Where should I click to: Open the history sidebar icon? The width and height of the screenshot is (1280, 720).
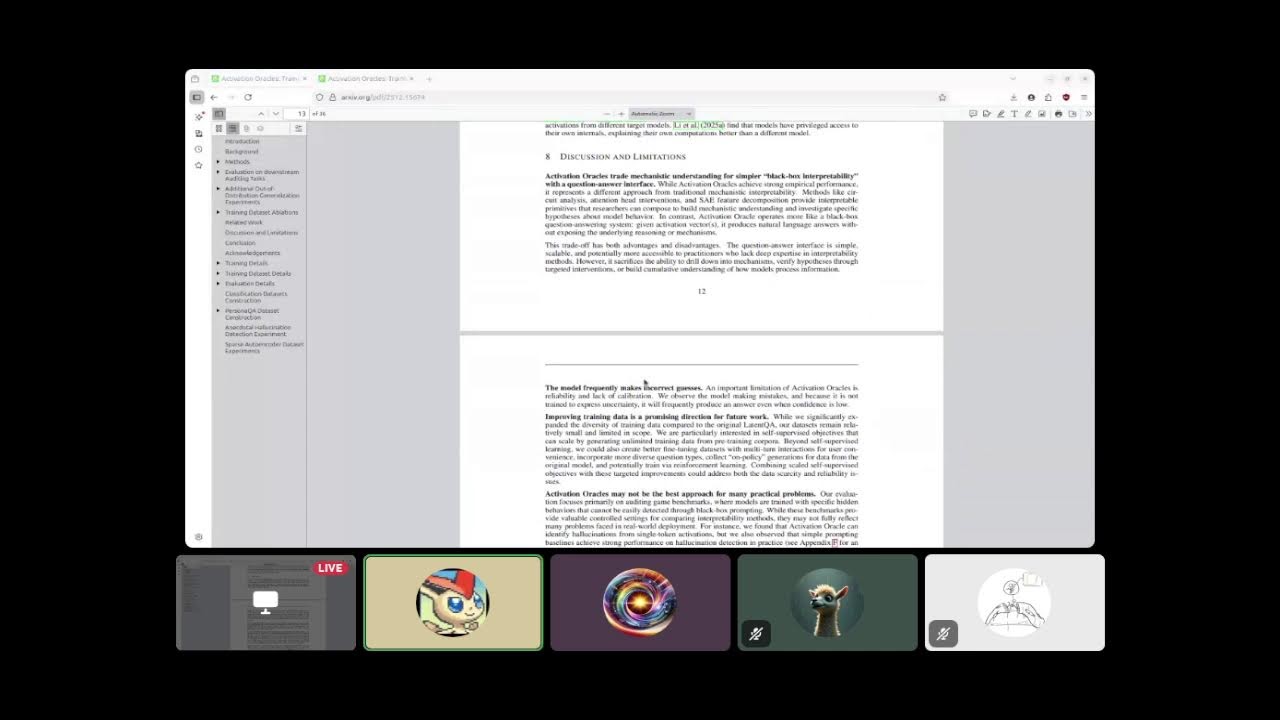(199, 149)
